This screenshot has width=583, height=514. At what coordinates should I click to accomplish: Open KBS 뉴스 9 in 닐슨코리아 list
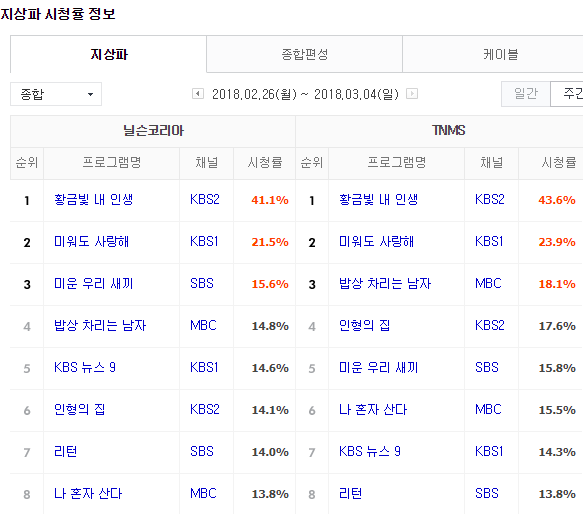click(85, 368)
